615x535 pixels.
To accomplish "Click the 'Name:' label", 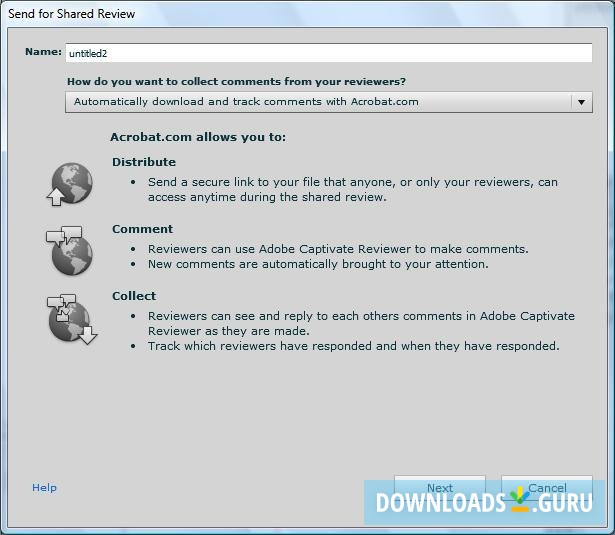I will pos(43,52).
